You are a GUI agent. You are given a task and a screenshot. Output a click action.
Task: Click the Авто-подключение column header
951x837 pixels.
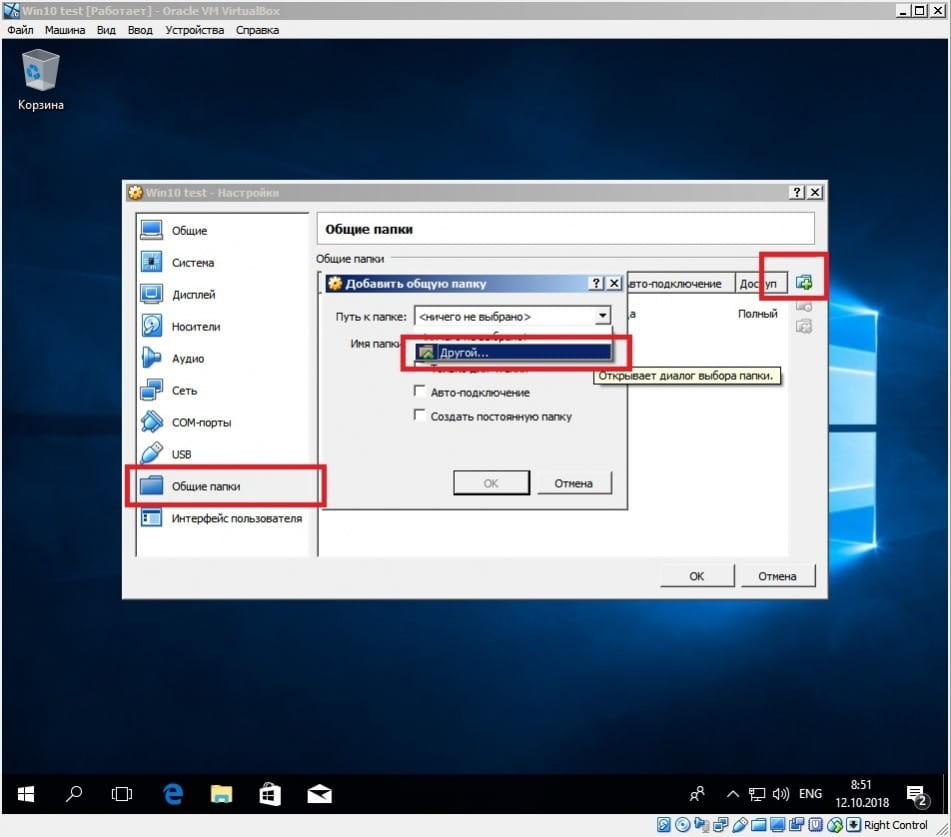point(680,283)
